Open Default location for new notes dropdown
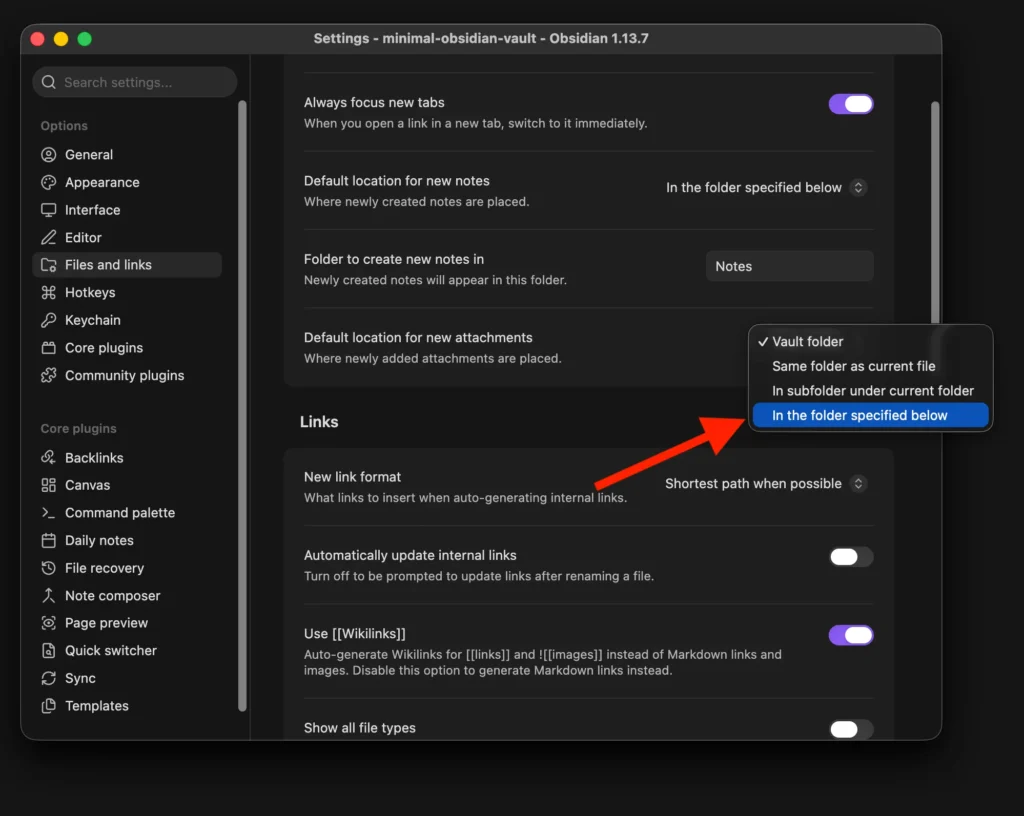 coord(766,188)
